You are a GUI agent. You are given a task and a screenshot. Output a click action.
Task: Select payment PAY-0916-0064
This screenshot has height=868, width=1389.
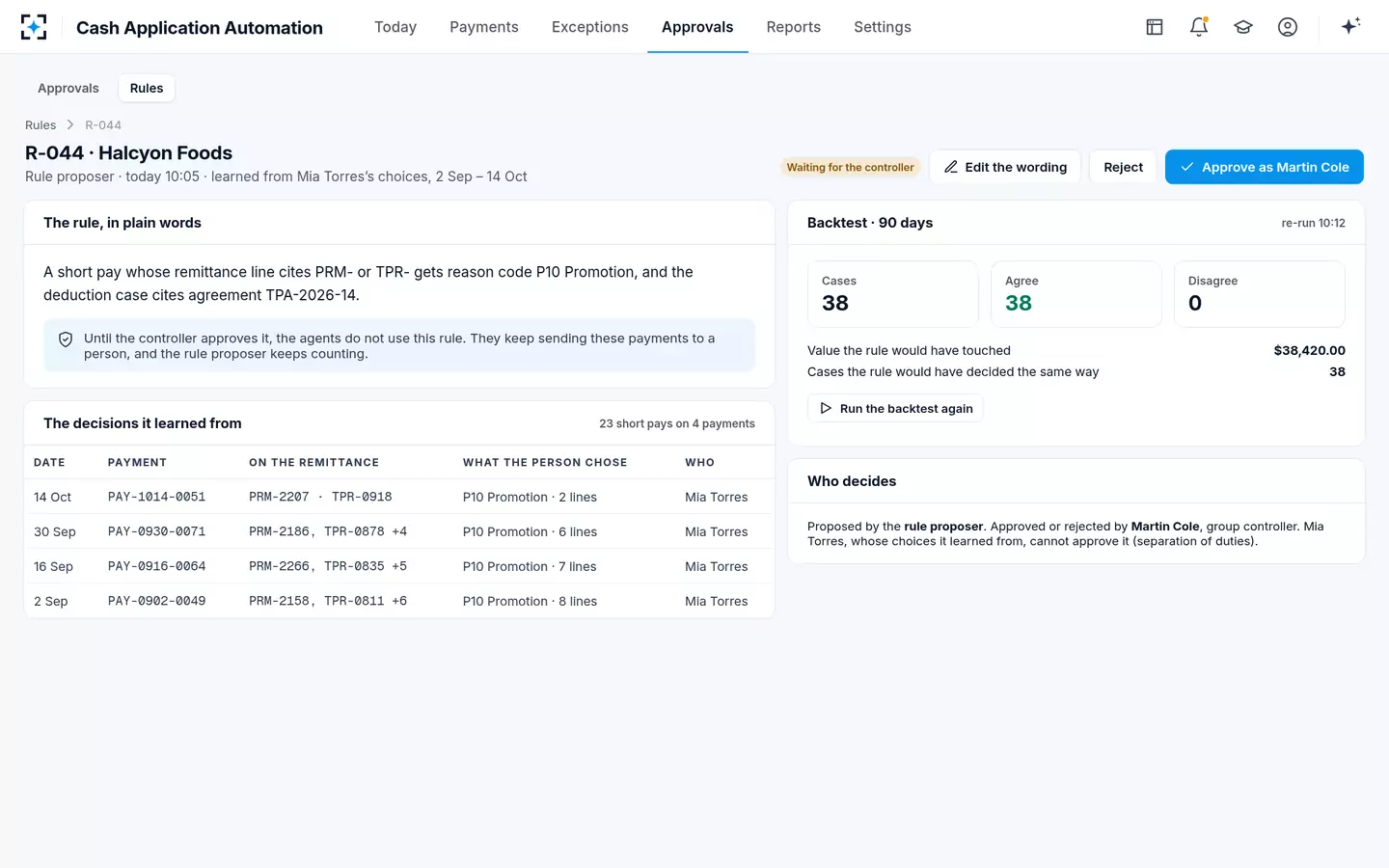coord(157,566)
